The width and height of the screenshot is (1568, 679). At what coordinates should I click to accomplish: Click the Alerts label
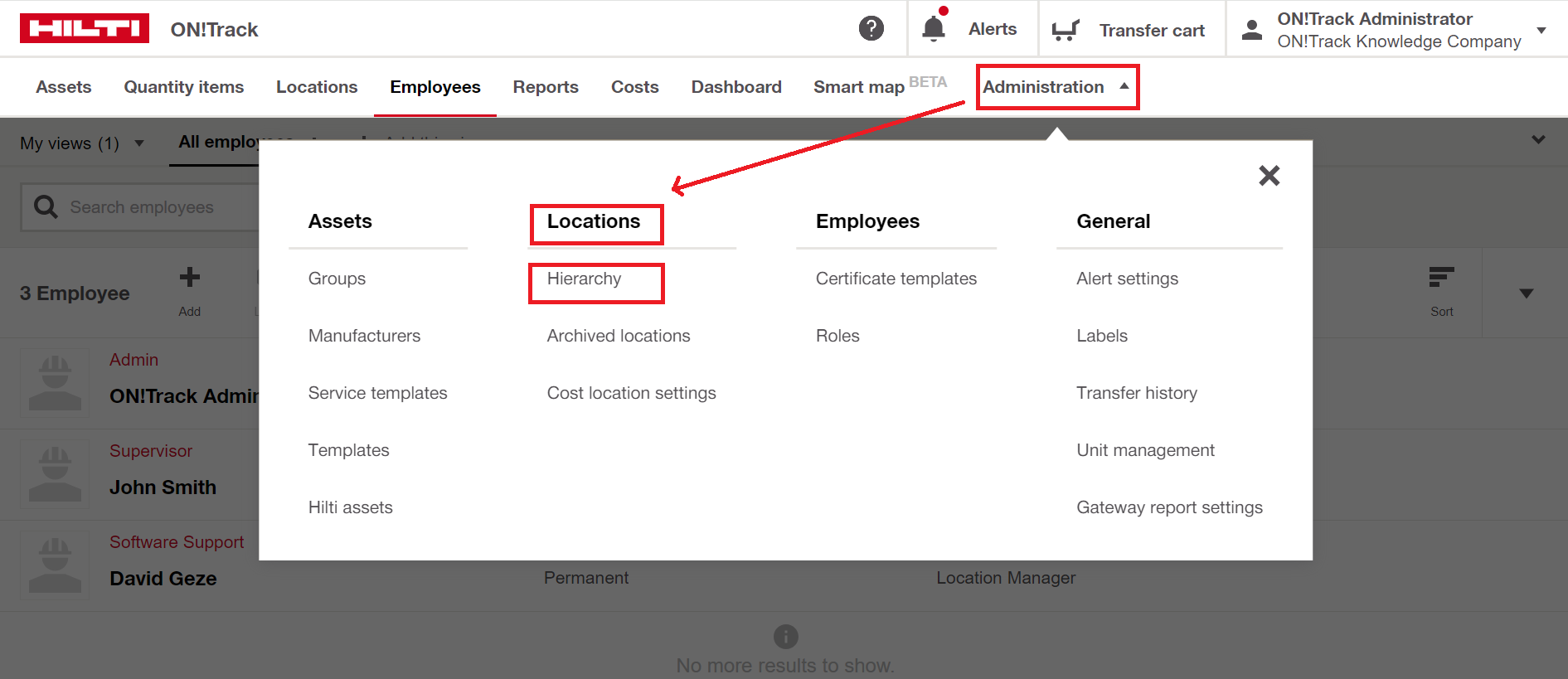click(993, 29)
